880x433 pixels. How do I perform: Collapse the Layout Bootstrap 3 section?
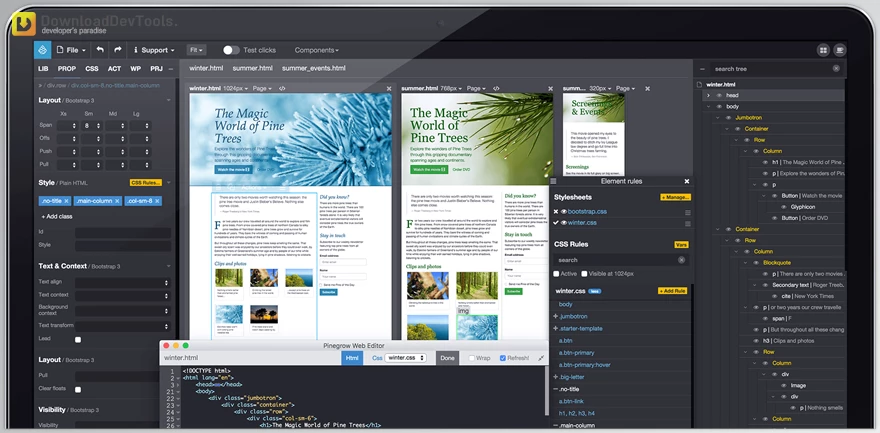169,100
